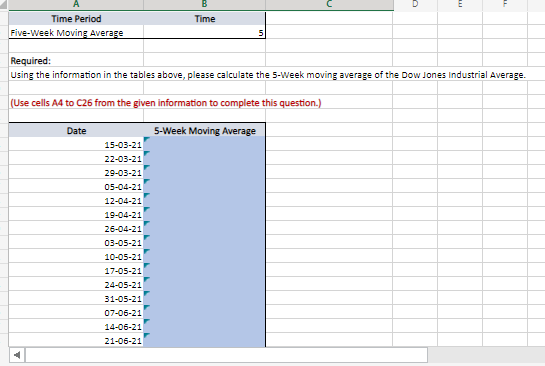Select date cell 31-05-21
Viewport: 545px width, 366px height.
point(76,298)
